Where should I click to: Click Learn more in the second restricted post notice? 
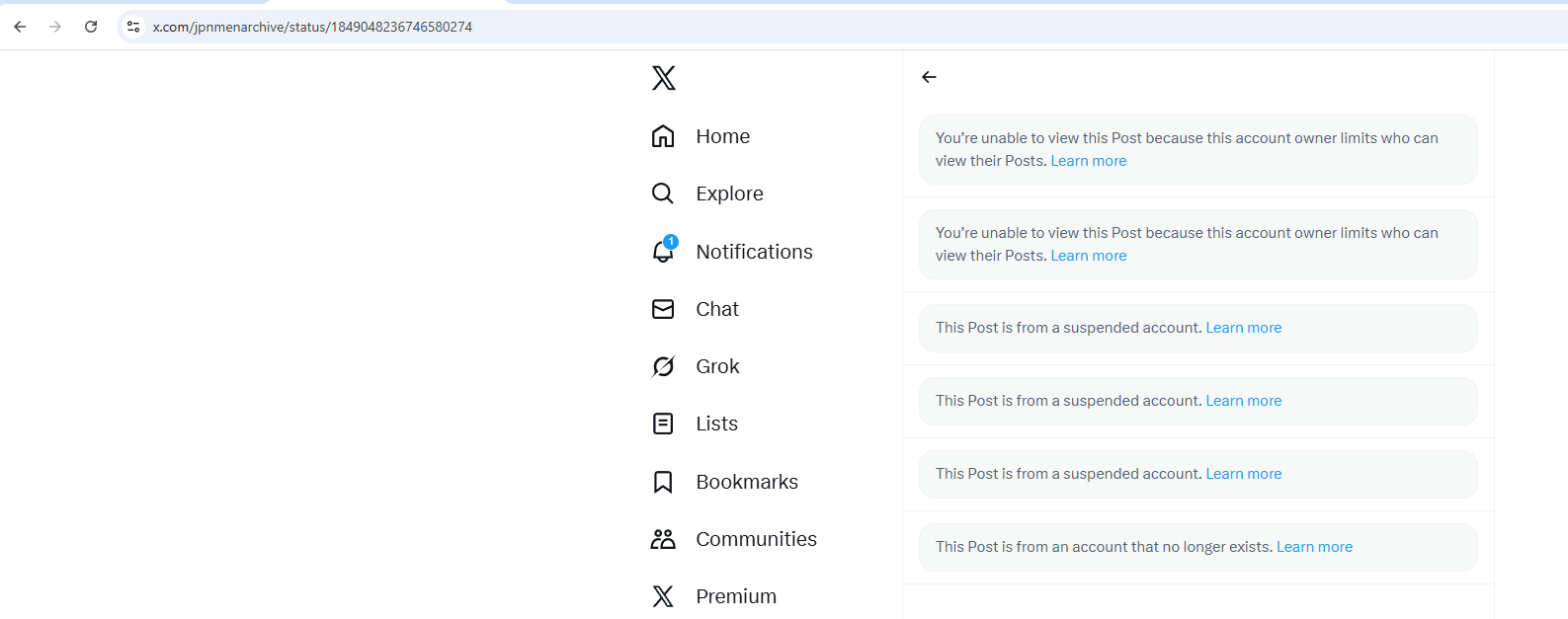click(1088, 256)
